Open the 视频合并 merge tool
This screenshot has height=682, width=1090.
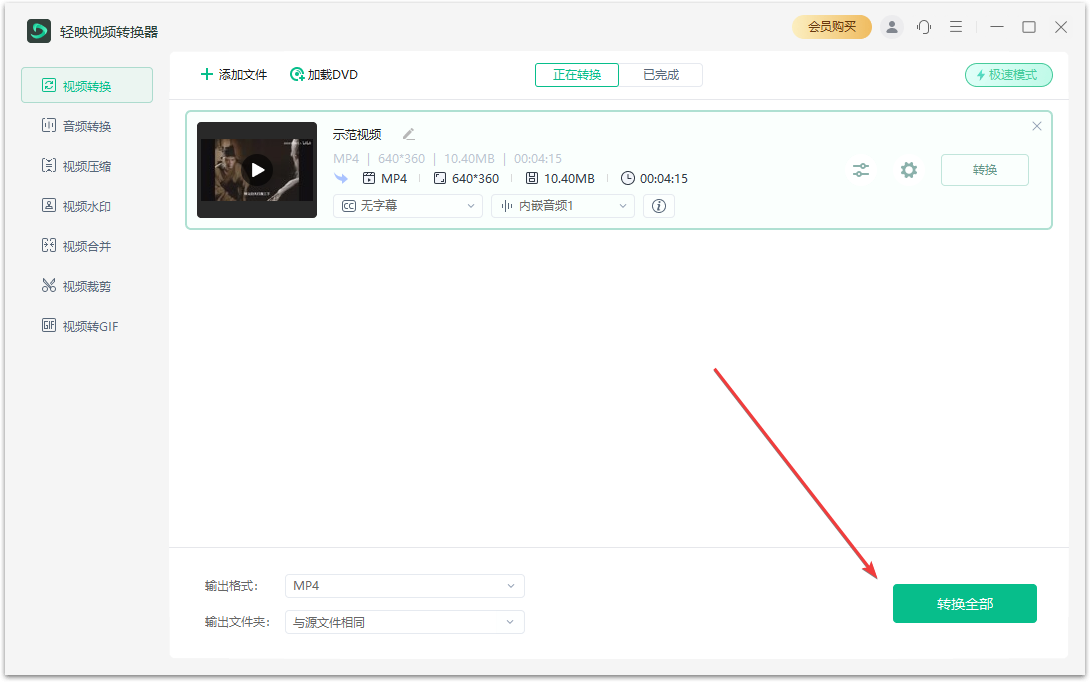(x=88, y=245)
